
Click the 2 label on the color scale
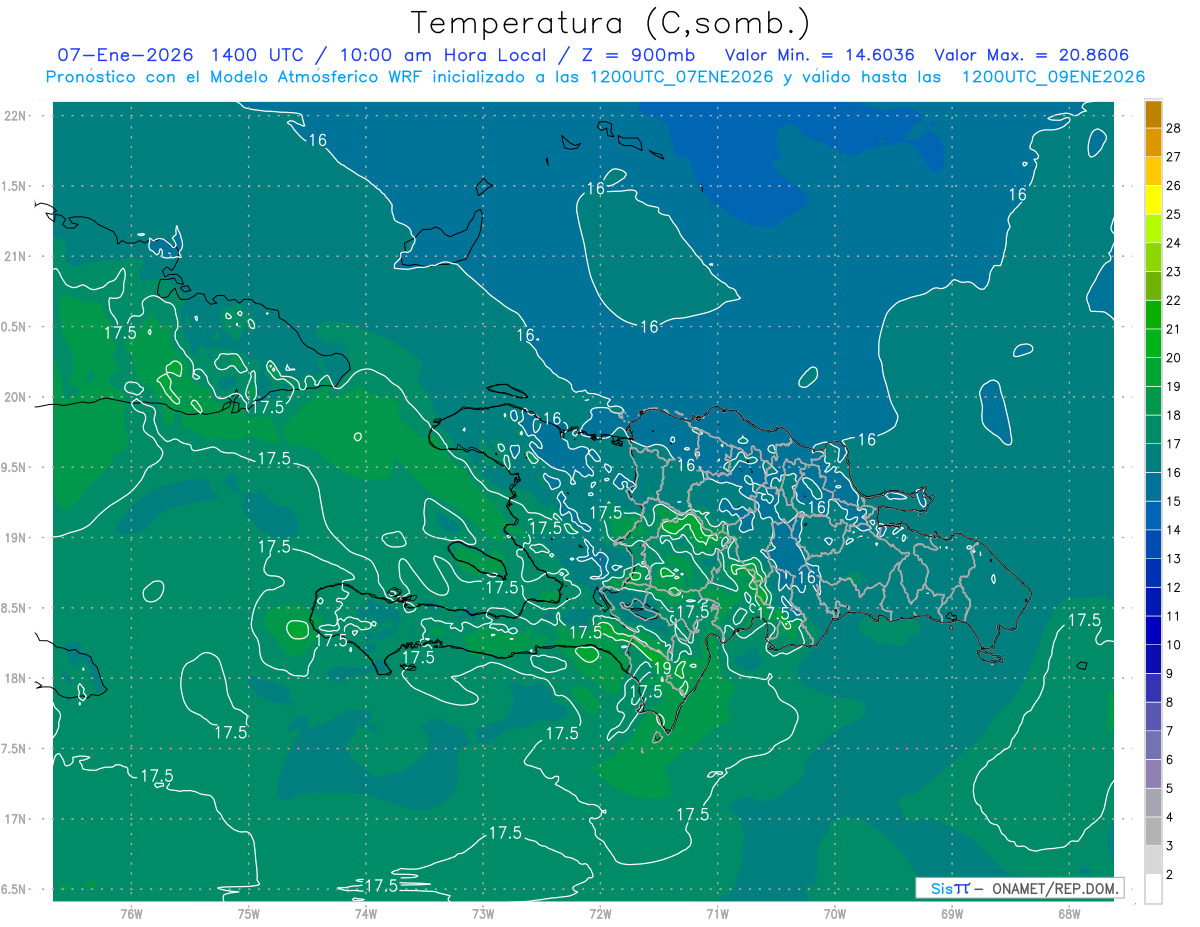pyautogui.click(x=1171, y=875)
